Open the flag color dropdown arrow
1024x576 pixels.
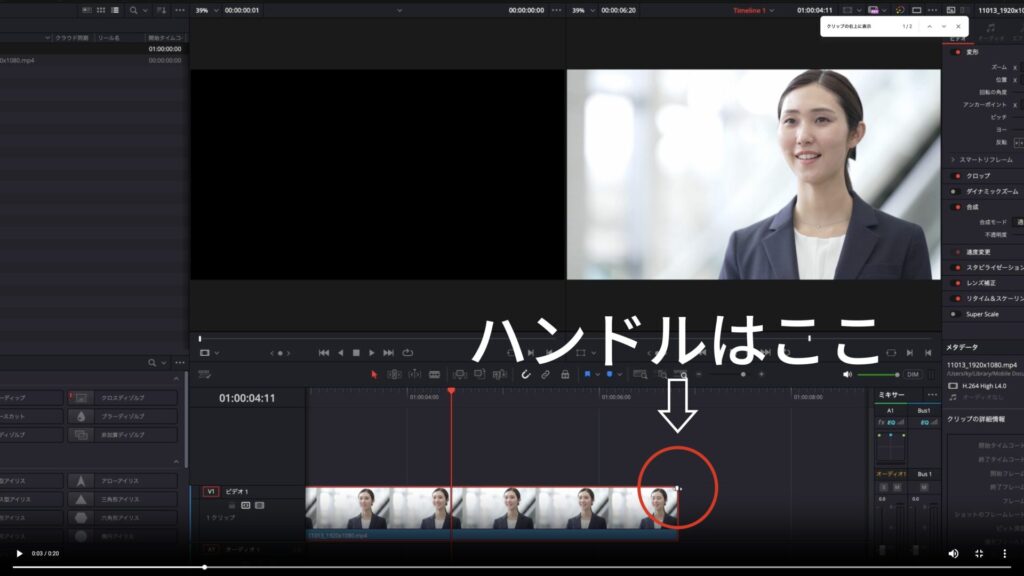pyautogui.click(x=597, y=375)
